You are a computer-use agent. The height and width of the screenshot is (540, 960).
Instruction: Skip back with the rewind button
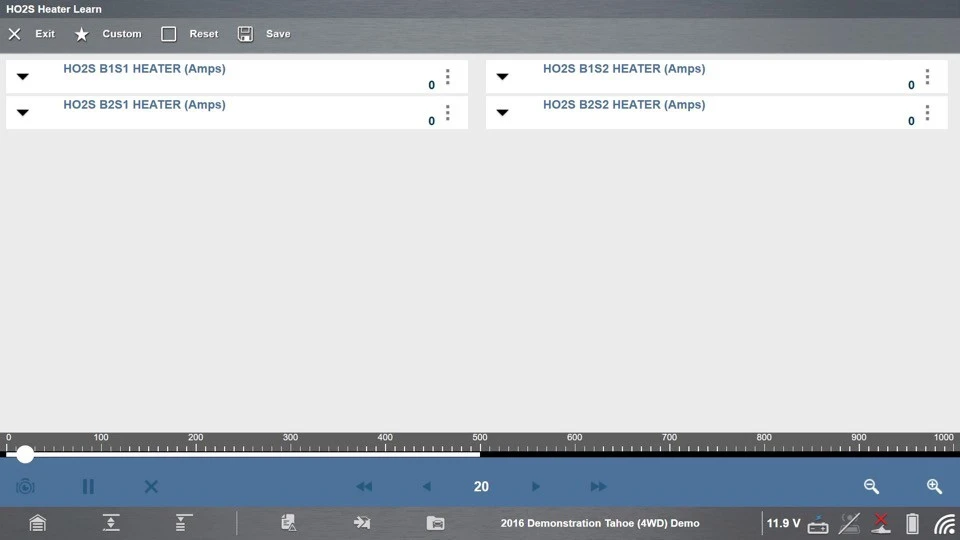coord(364,487)
